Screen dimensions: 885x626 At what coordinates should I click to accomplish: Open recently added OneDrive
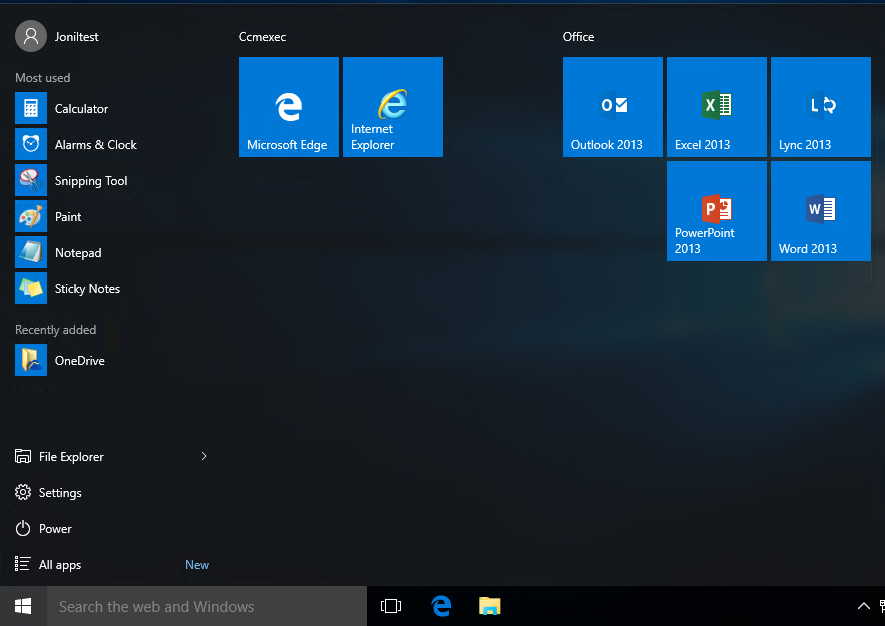tap(82, 360)
